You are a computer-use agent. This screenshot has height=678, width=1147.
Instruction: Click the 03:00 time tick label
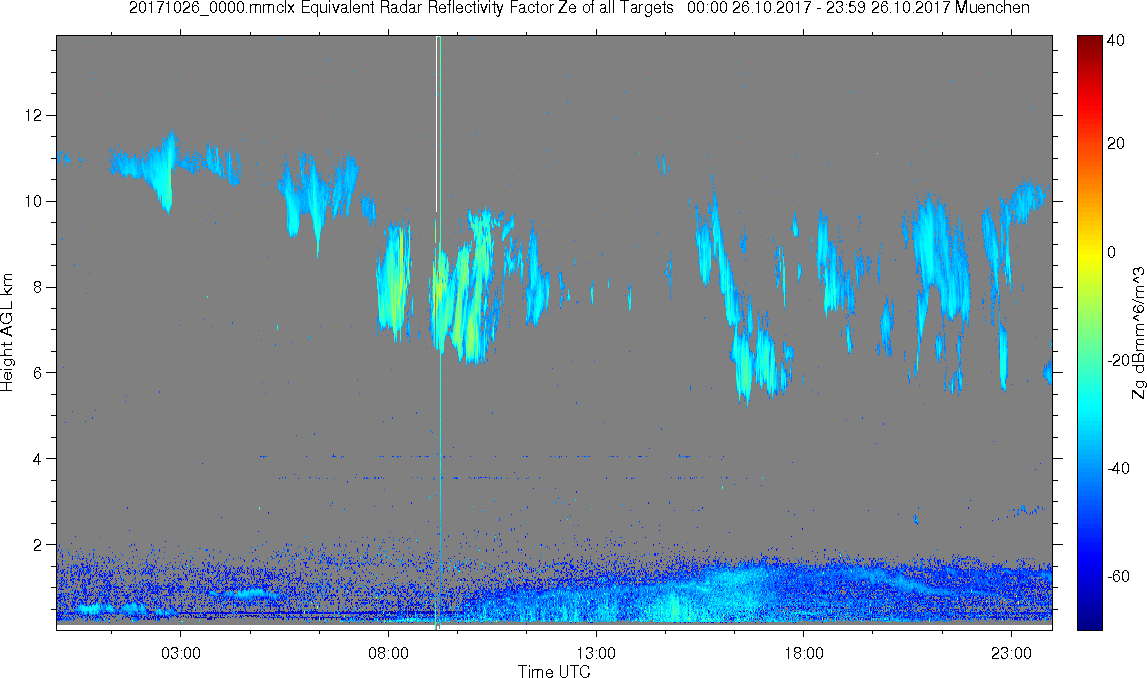pyautogui.click(x=181, y=652)
